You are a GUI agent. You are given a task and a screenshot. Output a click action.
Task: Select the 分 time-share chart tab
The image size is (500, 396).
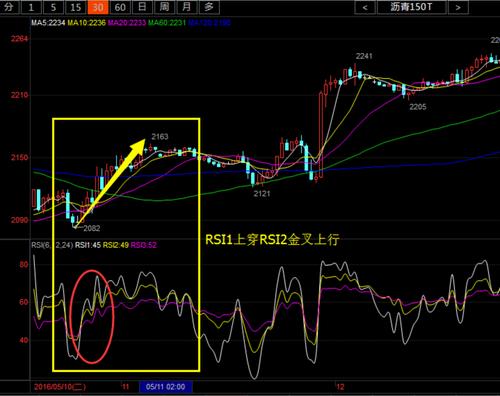click(x=10, y=7)
